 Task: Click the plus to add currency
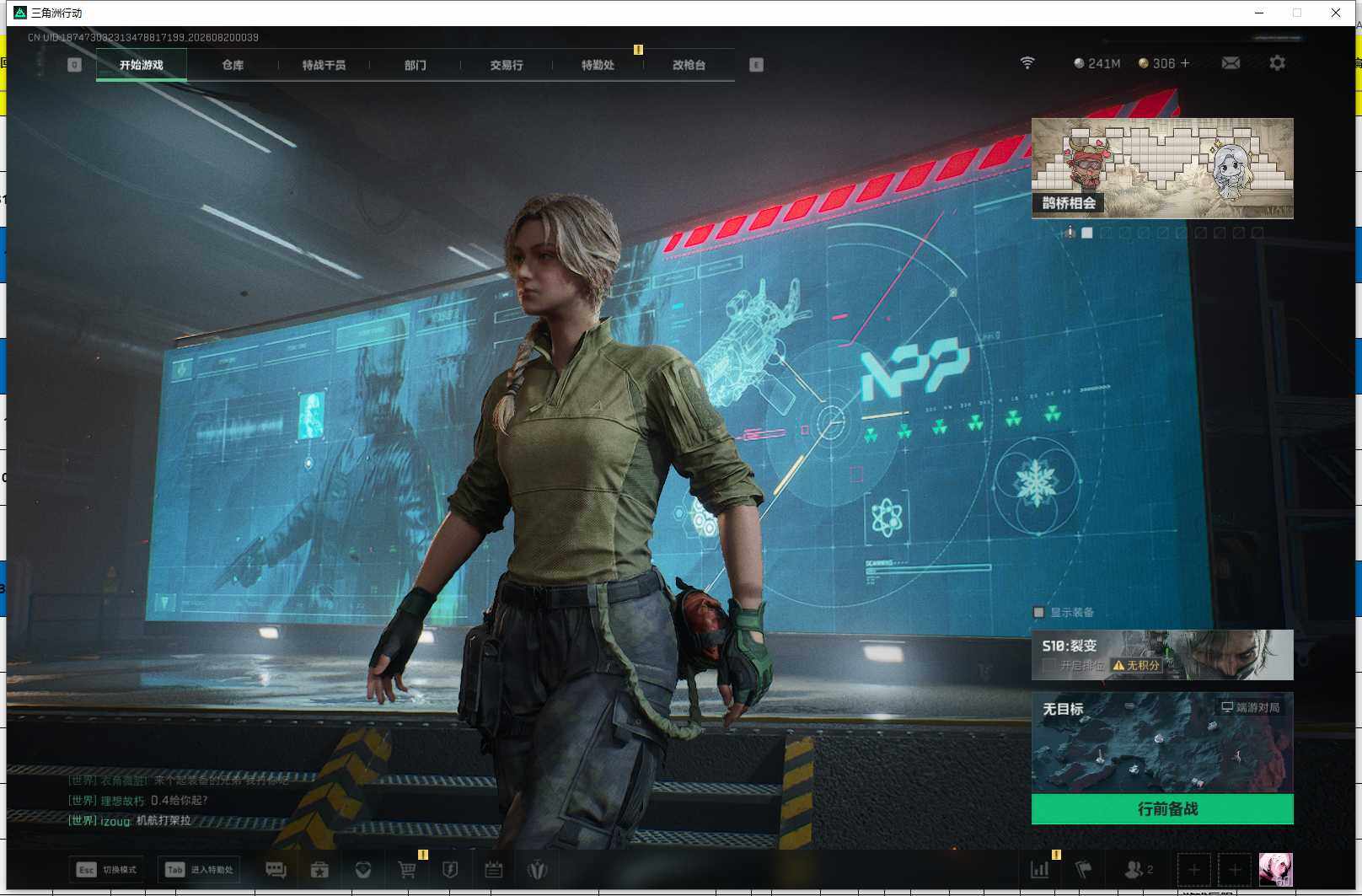(x=1185, y=63)
